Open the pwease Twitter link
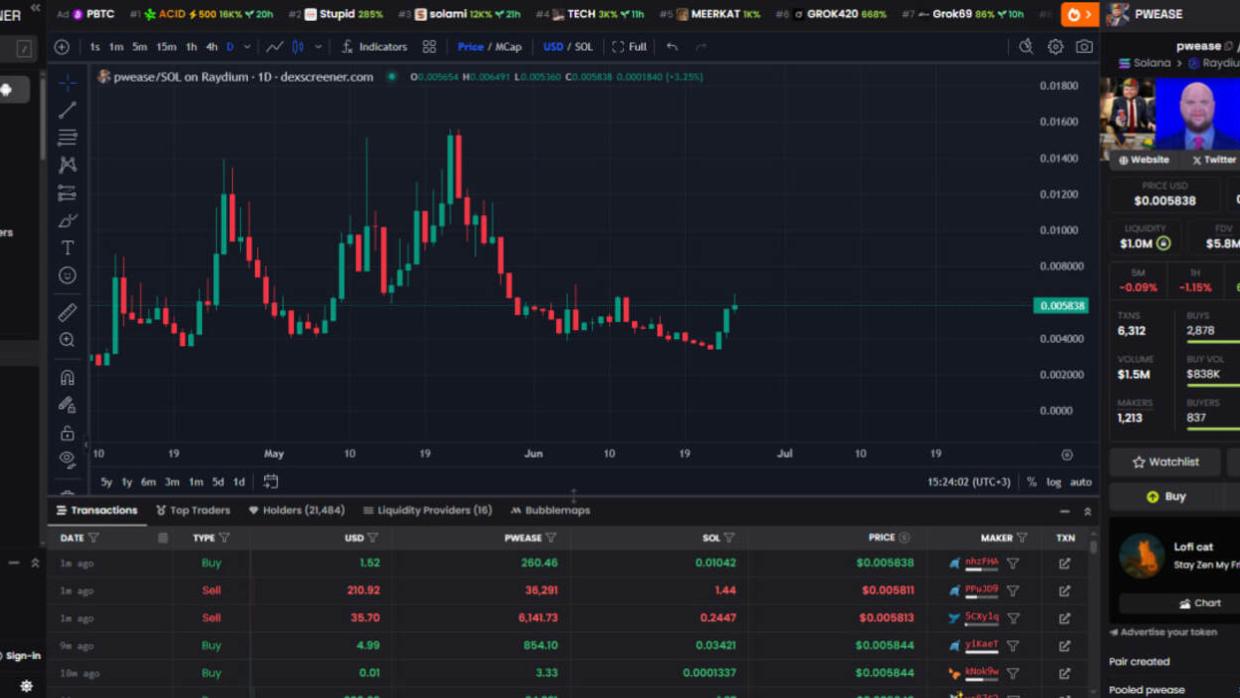This screenshot has height=698, width=1240. [1213, 160]
